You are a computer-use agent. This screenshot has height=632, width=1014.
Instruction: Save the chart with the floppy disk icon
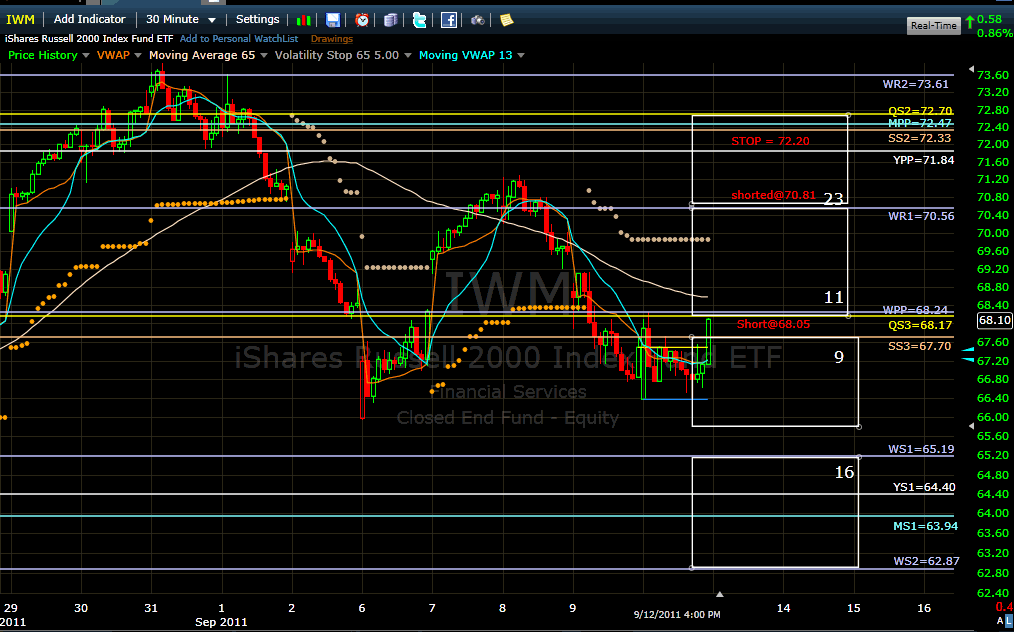(x=332, y=20)
